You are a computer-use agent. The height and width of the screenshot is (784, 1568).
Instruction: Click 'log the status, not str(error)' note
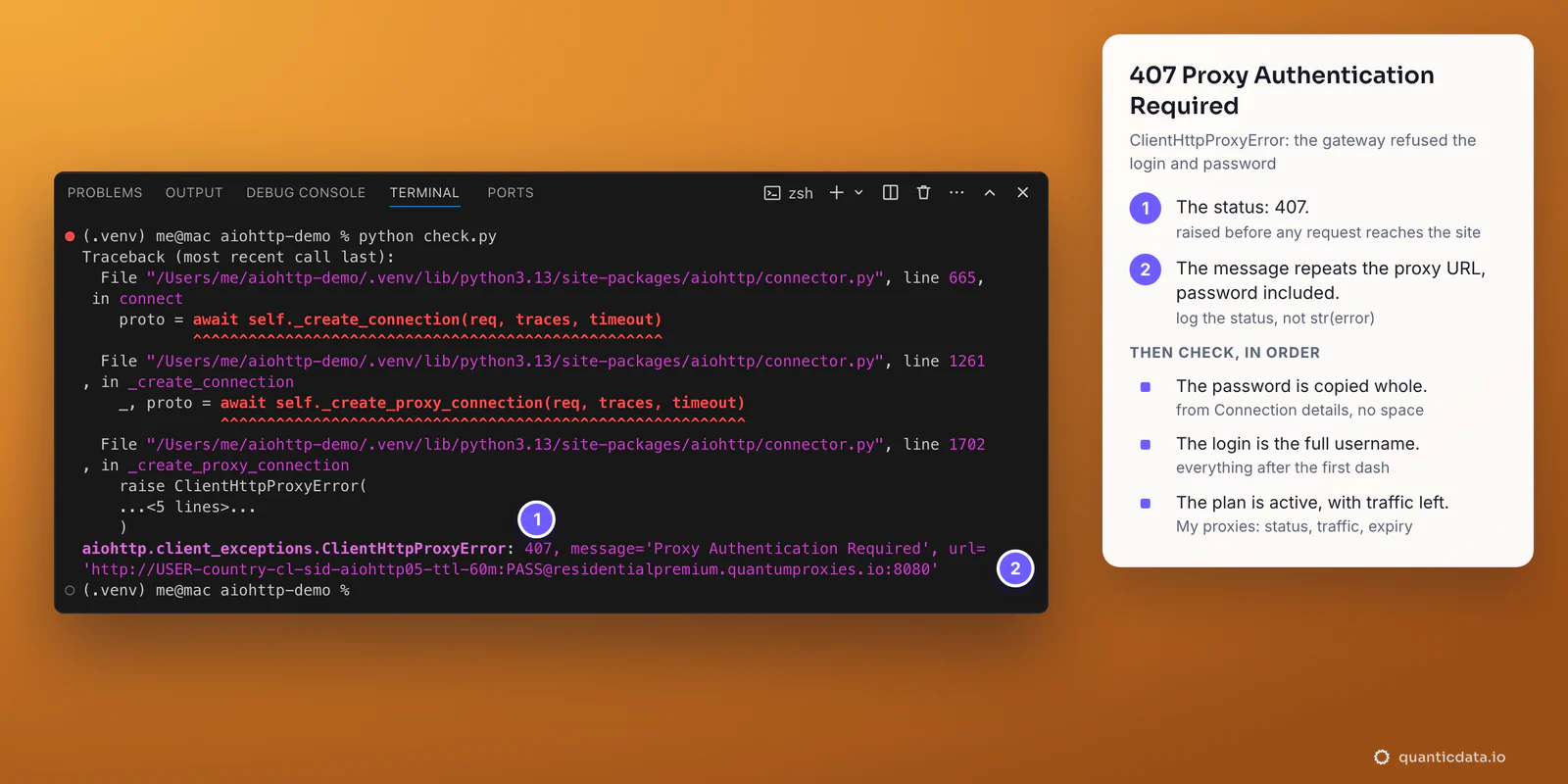coord(1275,318)
